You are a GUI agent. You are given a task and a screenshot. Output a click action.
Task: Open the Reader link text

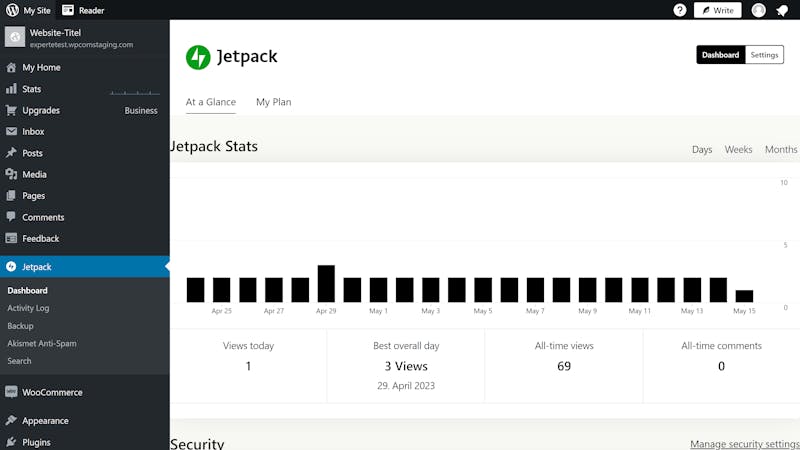pyautogui.click(x=91, y=10)
